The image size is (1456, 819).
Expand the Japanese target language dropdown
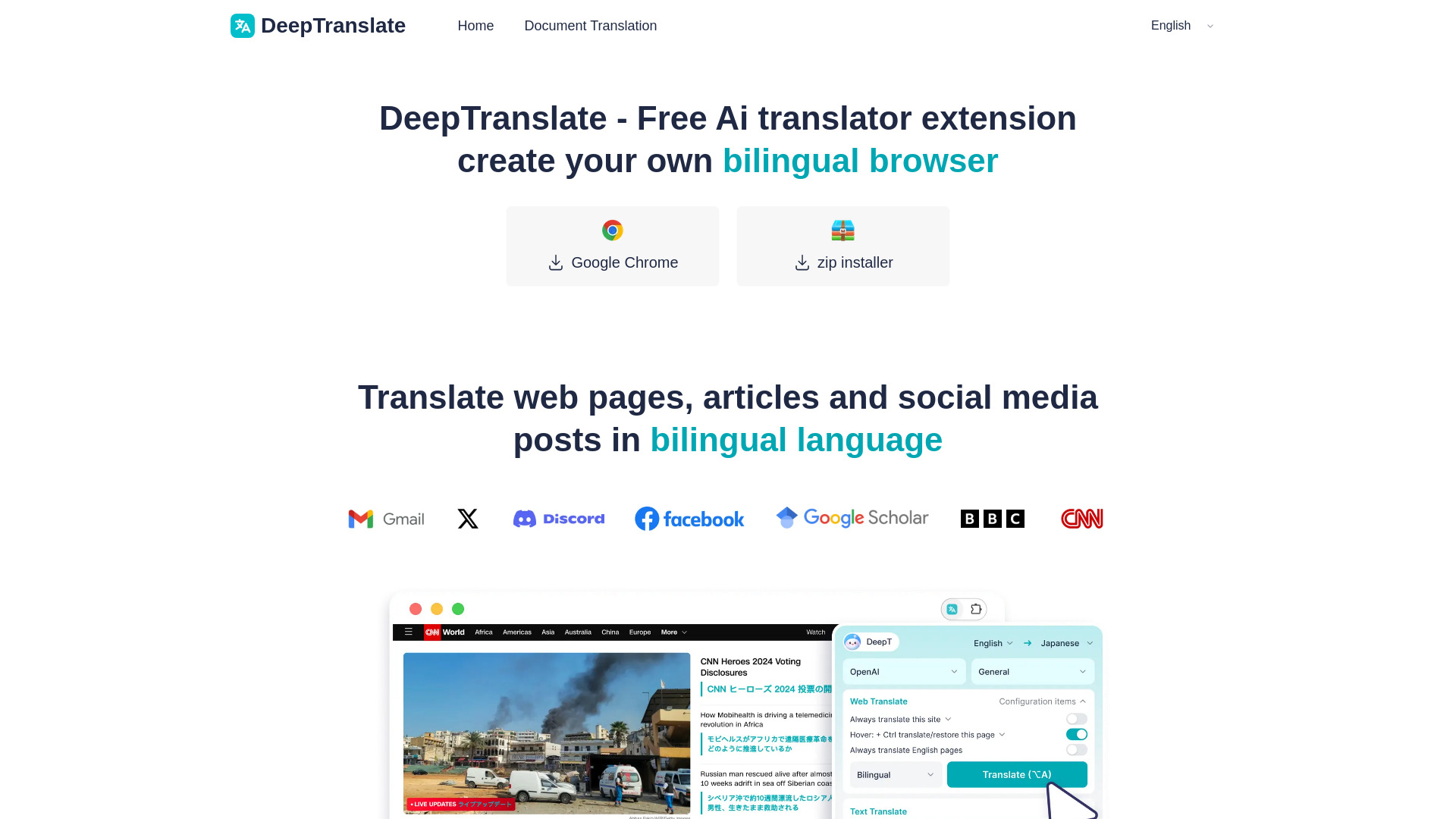click(1065, 643)
